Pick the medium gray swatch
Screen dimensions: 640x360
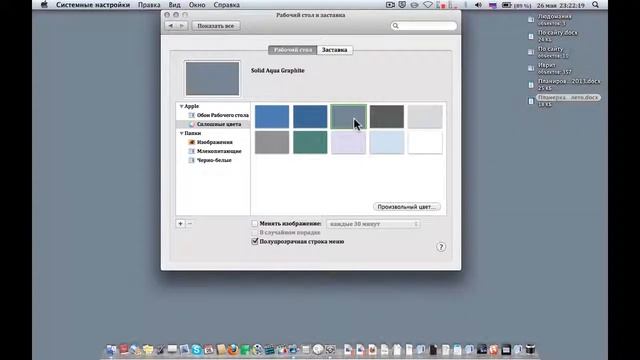(x=272, y=142)
